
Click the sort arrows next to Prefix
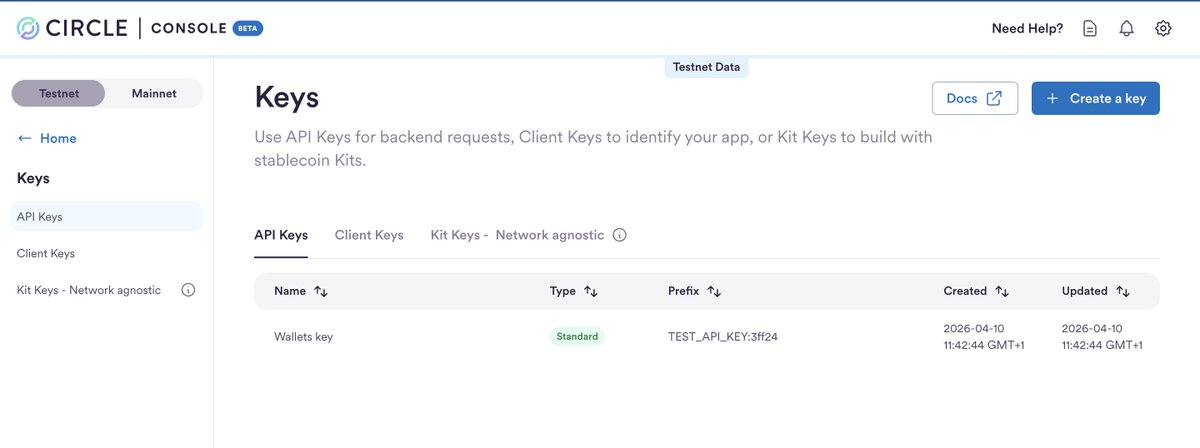(714, 291)
